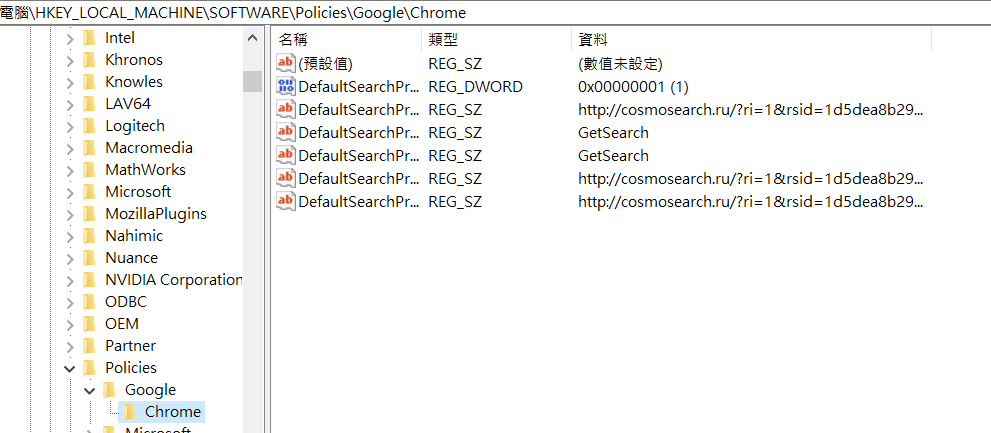Screen dimensions: 991x433
Task: Expand the Logitech key
Action: click(70, 126)
